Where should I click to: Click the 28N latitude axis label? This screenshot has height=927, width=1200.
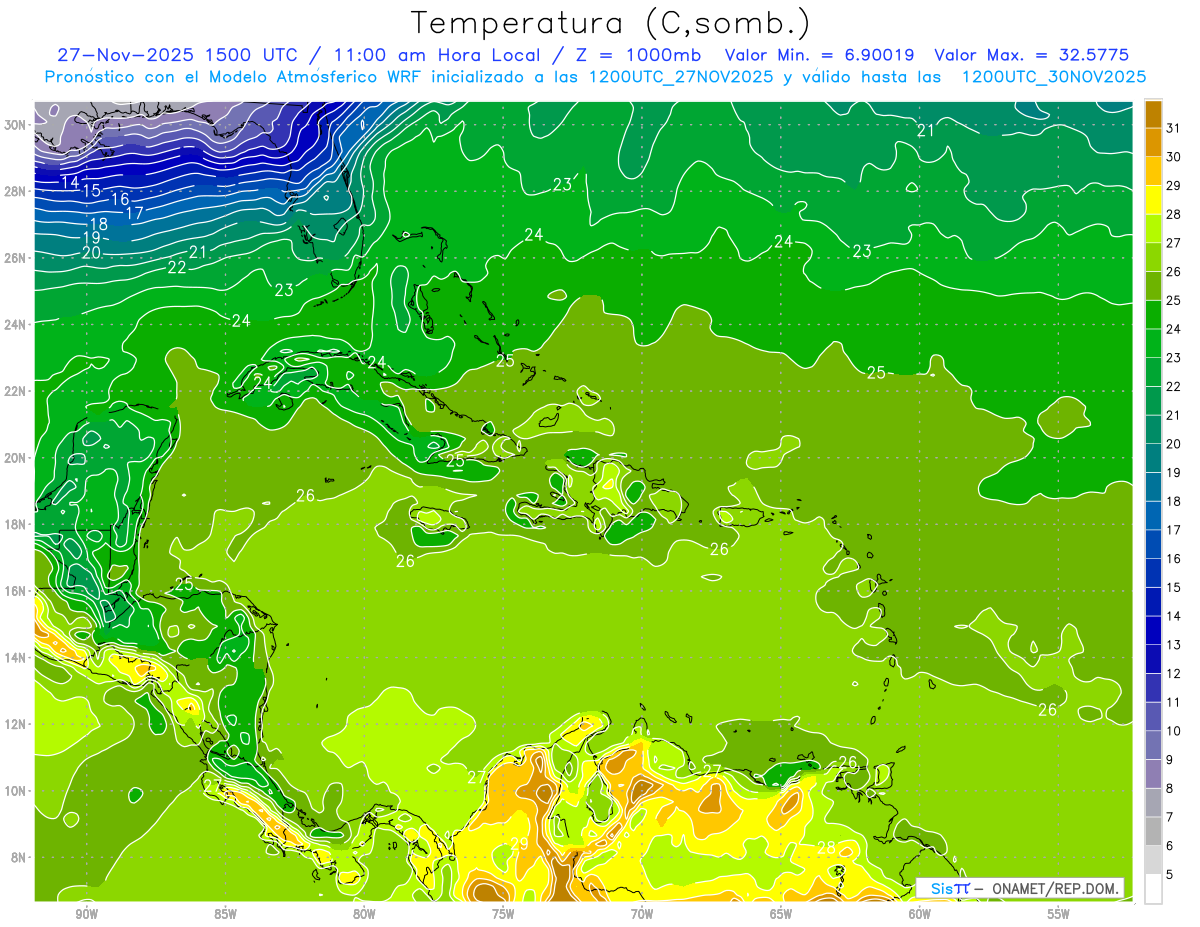click(15, 191)
